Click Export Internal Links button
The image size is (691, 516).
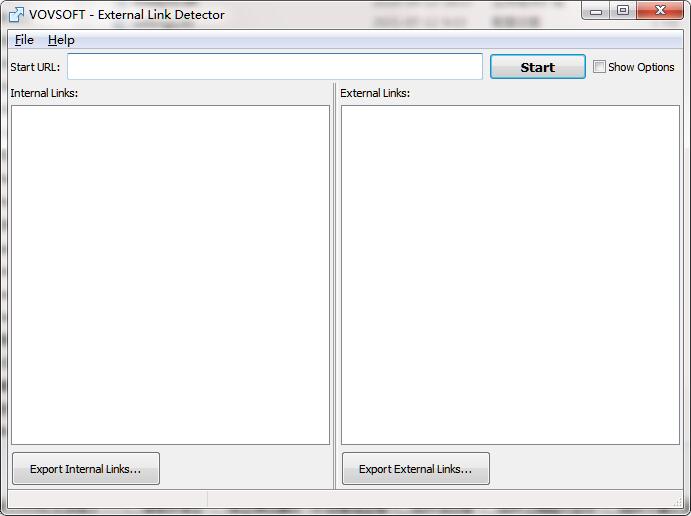click(x=86, y=469)
